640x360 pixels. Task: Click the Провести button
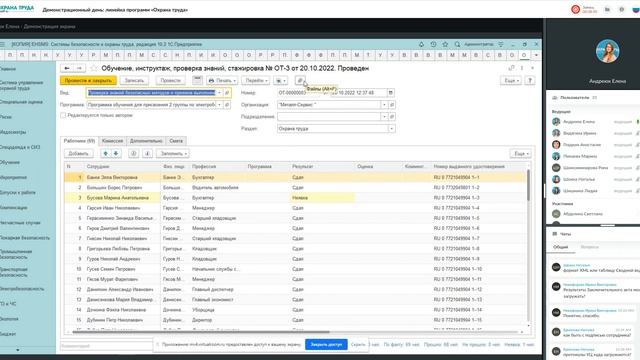coord(171,80)
